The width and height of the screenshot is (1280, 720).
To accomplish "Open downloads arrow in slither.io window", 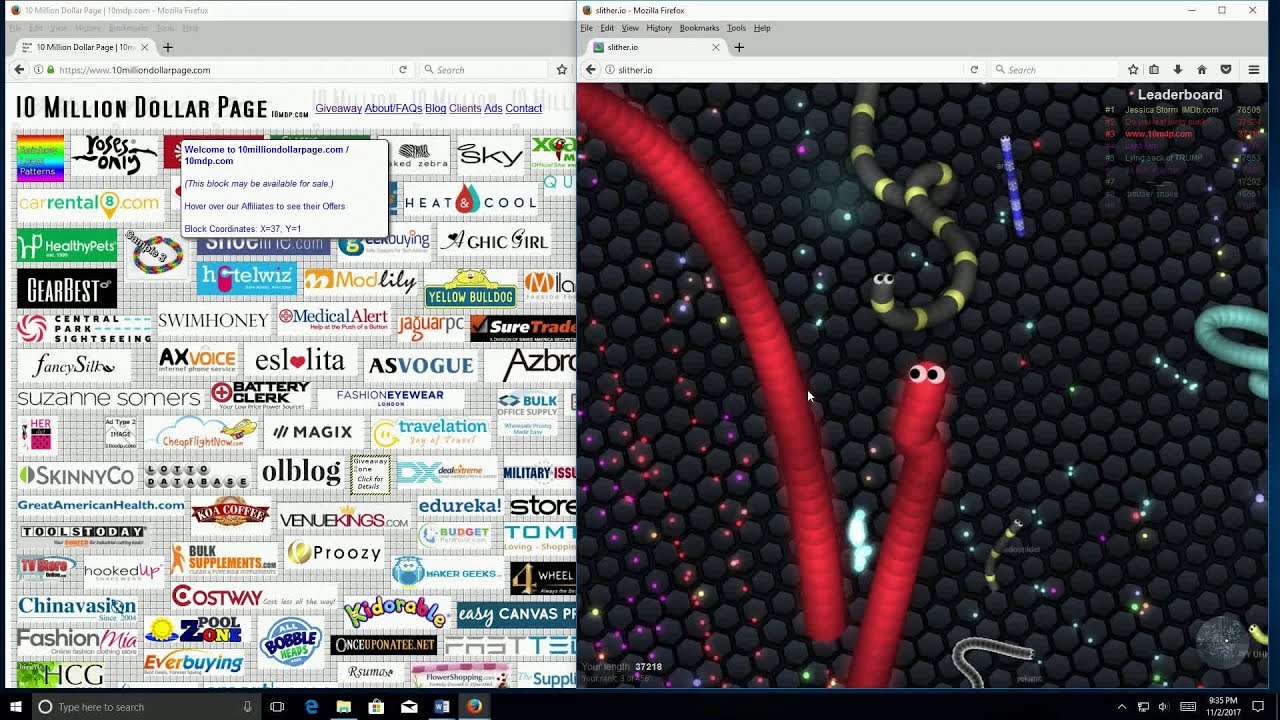I will click(1178, 70).
